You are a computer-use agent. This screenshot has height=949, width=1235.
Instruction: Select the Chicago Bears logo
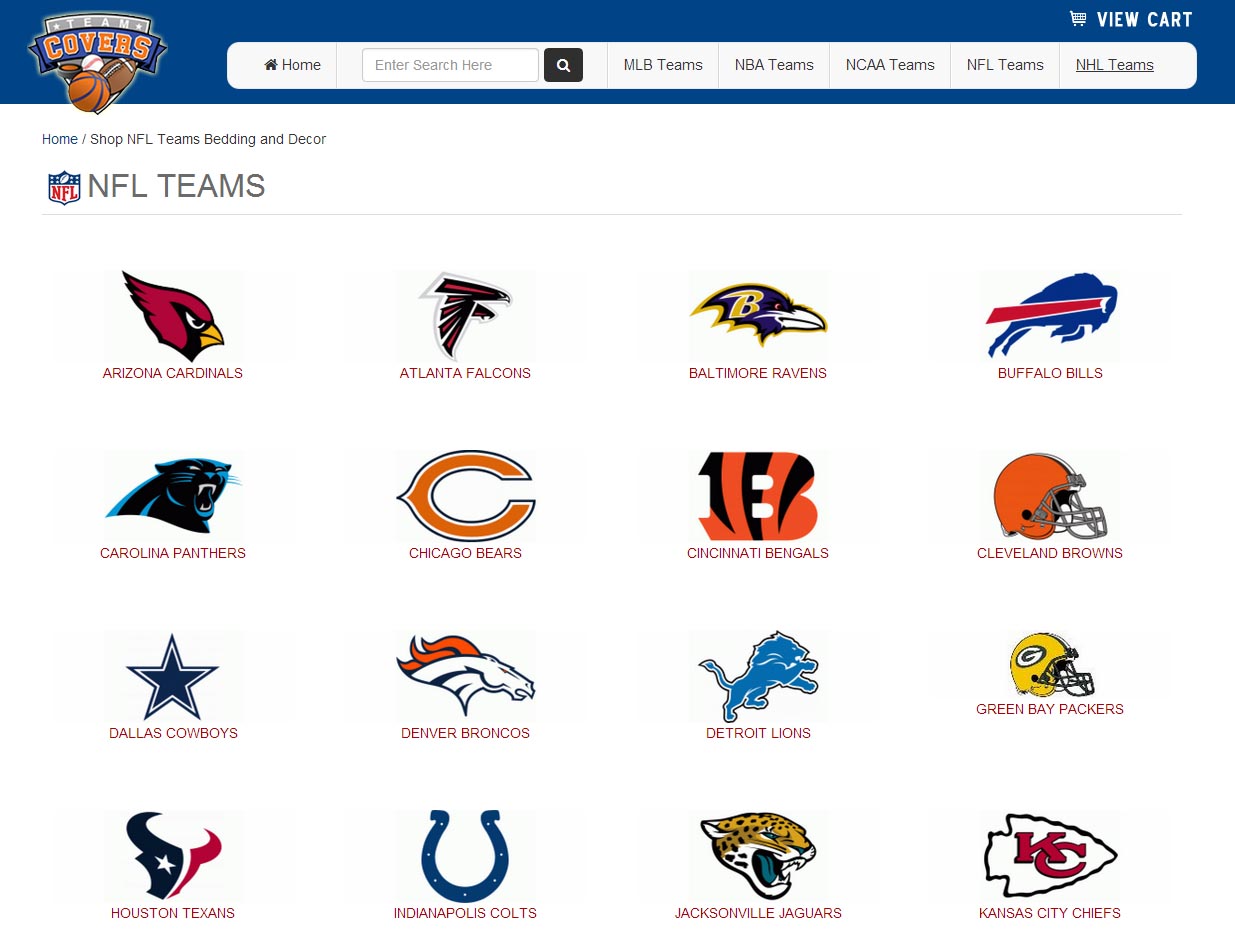pos(465,496)
